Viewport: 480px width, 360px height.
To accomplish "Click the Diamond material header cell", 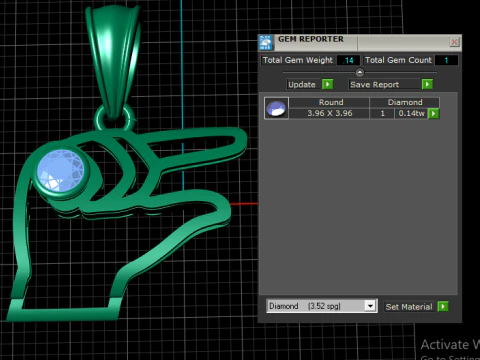I will tap(405, 102).
